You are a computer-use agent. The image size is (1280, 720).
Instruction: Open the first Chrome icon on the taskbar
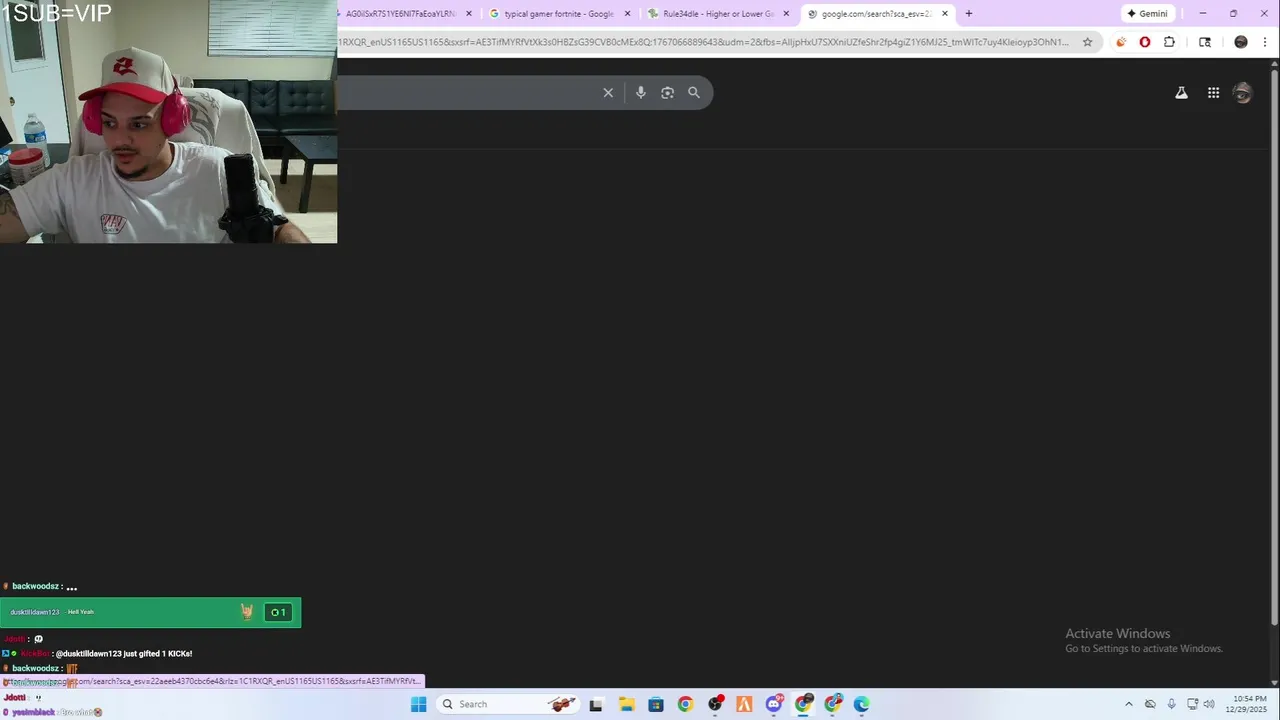point(685,704)
